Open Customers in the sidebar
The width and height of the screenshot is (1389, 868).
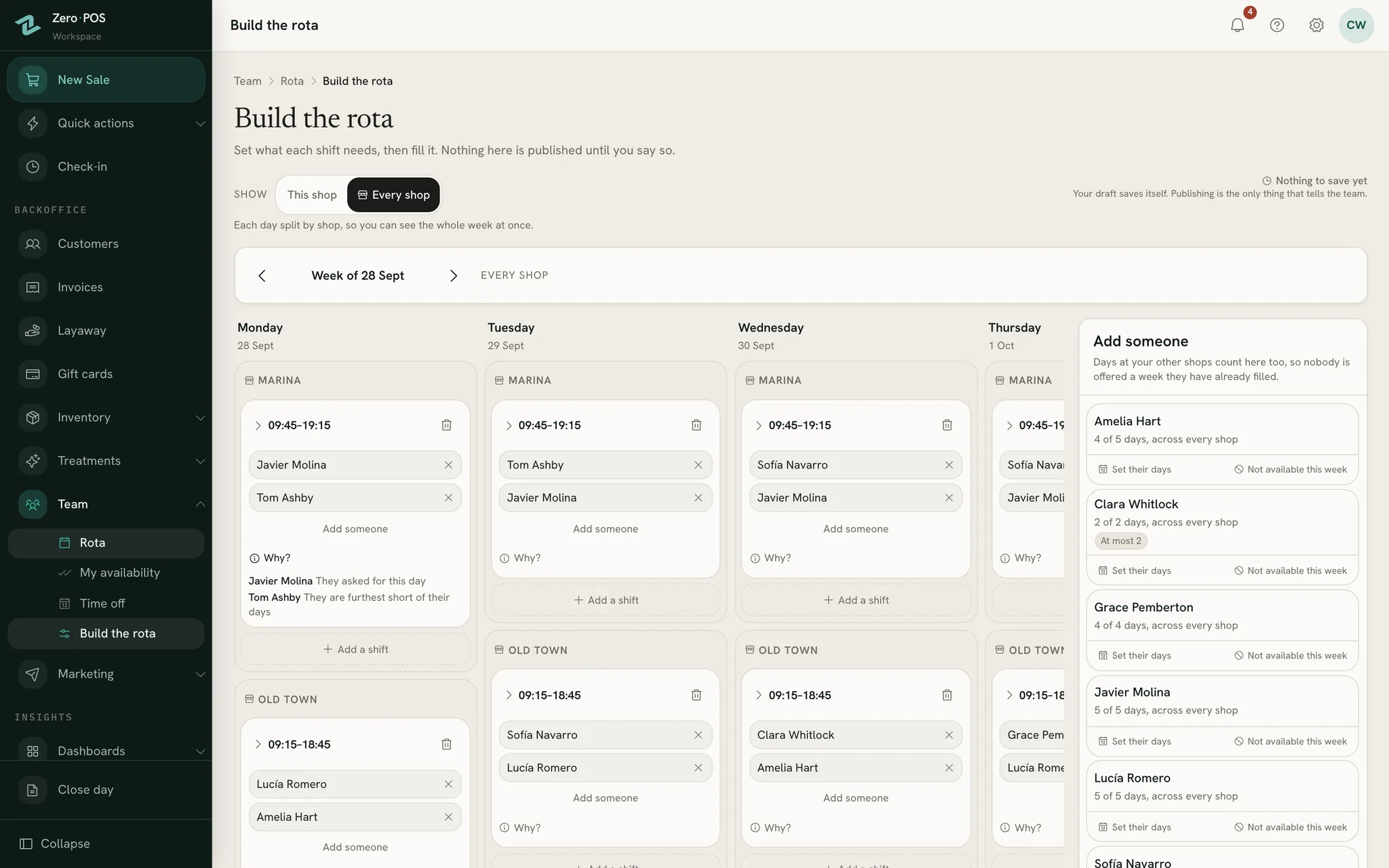tap(106, 244)
